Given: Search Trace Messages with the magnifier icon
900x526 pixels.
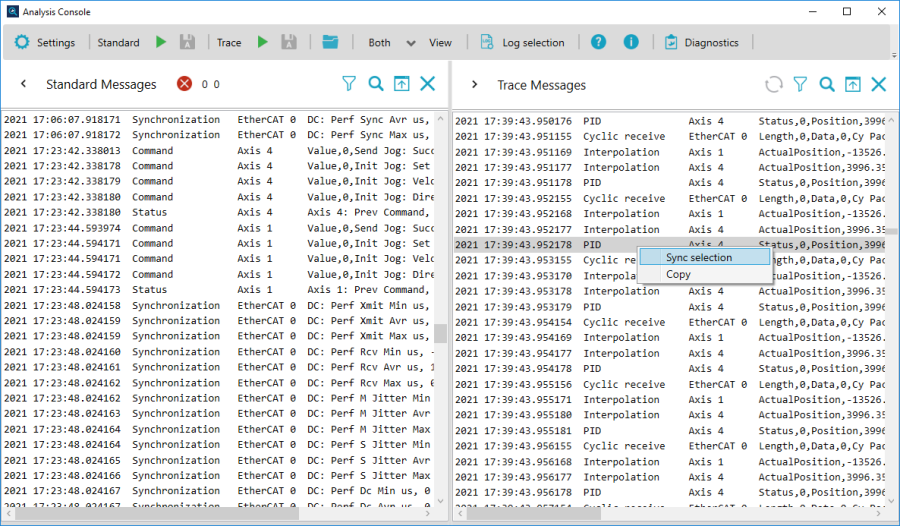Looking at the screenshot, I should tap(827, 85).
